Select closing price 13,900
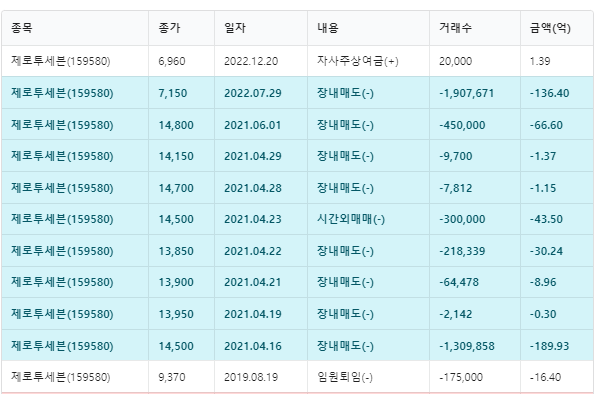The height and width of the screenshot is (394, 599). tap(176, 282)
